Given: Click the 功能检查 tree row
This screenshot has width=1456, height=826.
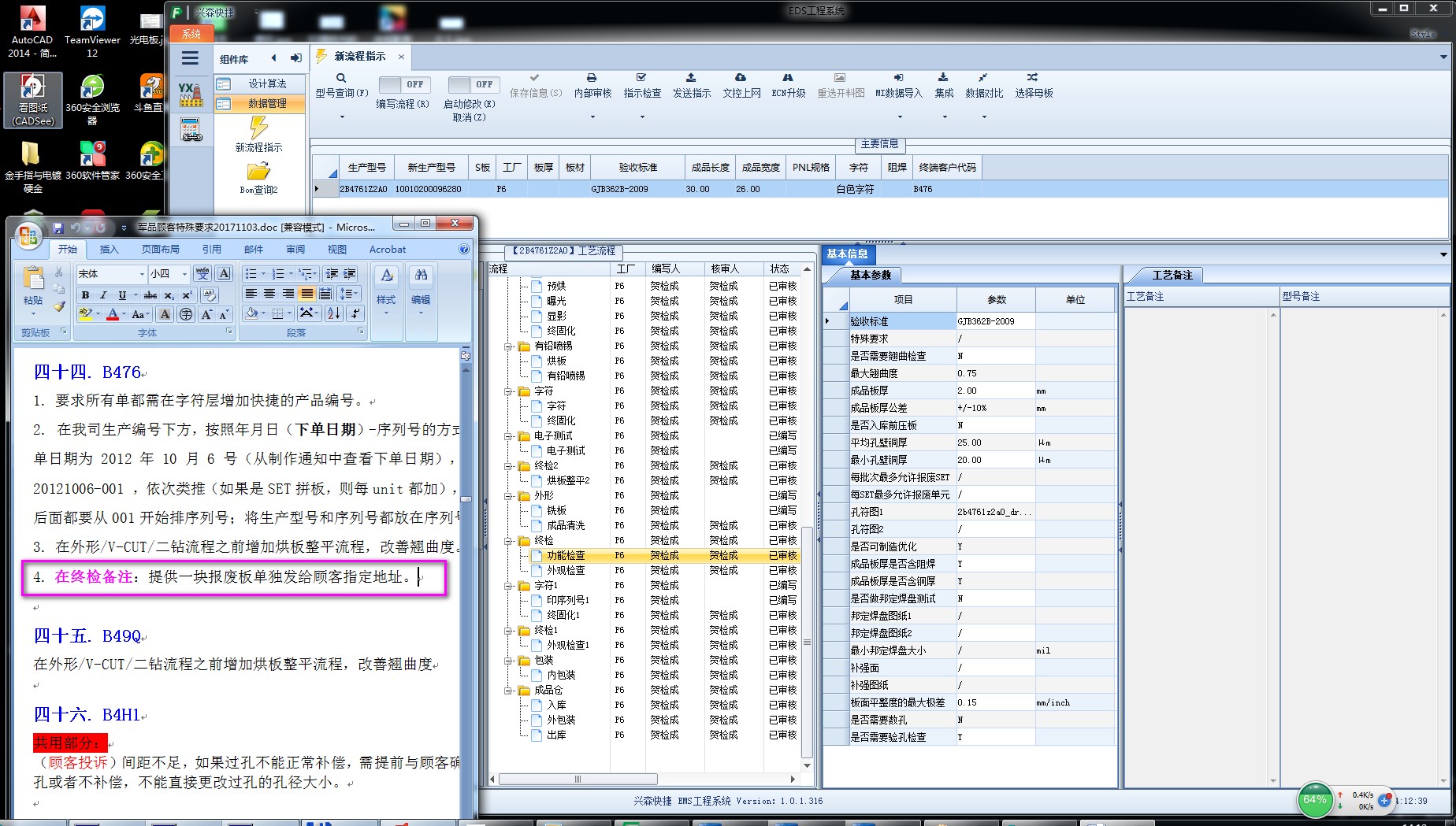Looking at the screenshot, I should pos(644,556).
